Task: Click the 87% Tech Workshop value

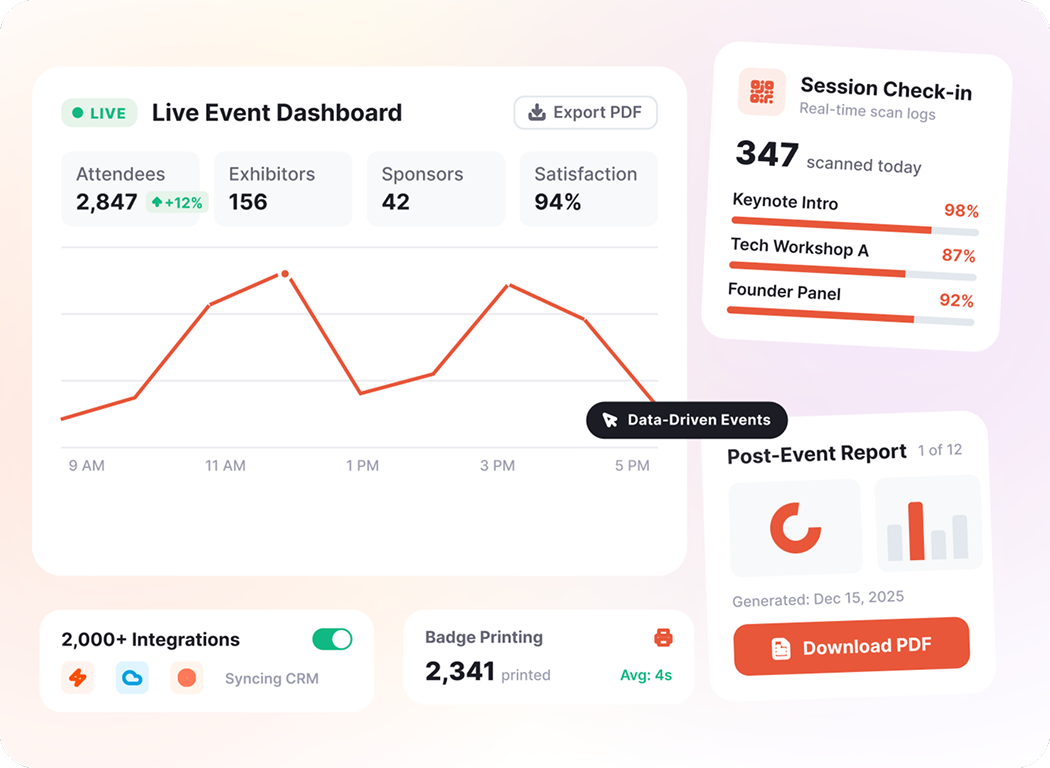Action: [x=958, y=255]
